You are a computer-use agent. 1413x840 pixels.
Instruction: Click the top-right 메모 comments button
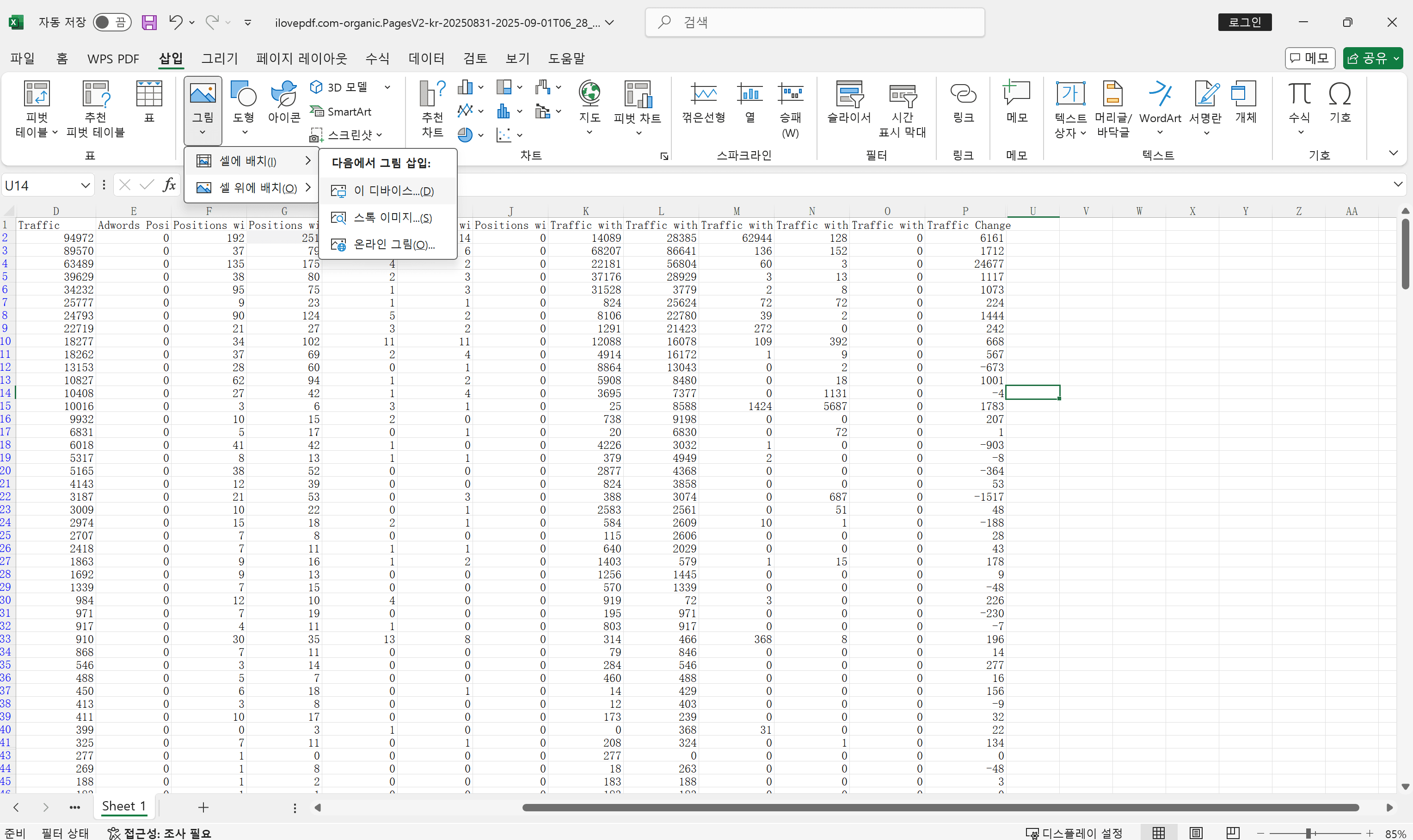click(x=1309, y=58)
